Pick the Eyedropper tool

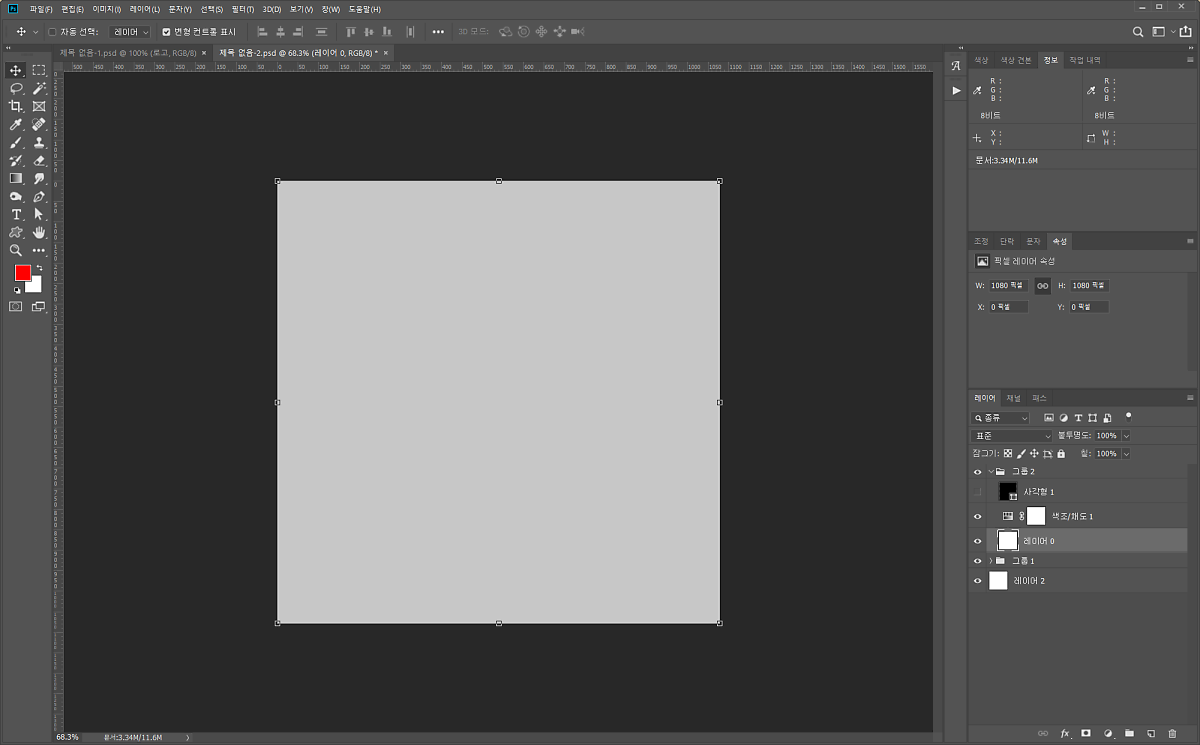tap(16, 124)
